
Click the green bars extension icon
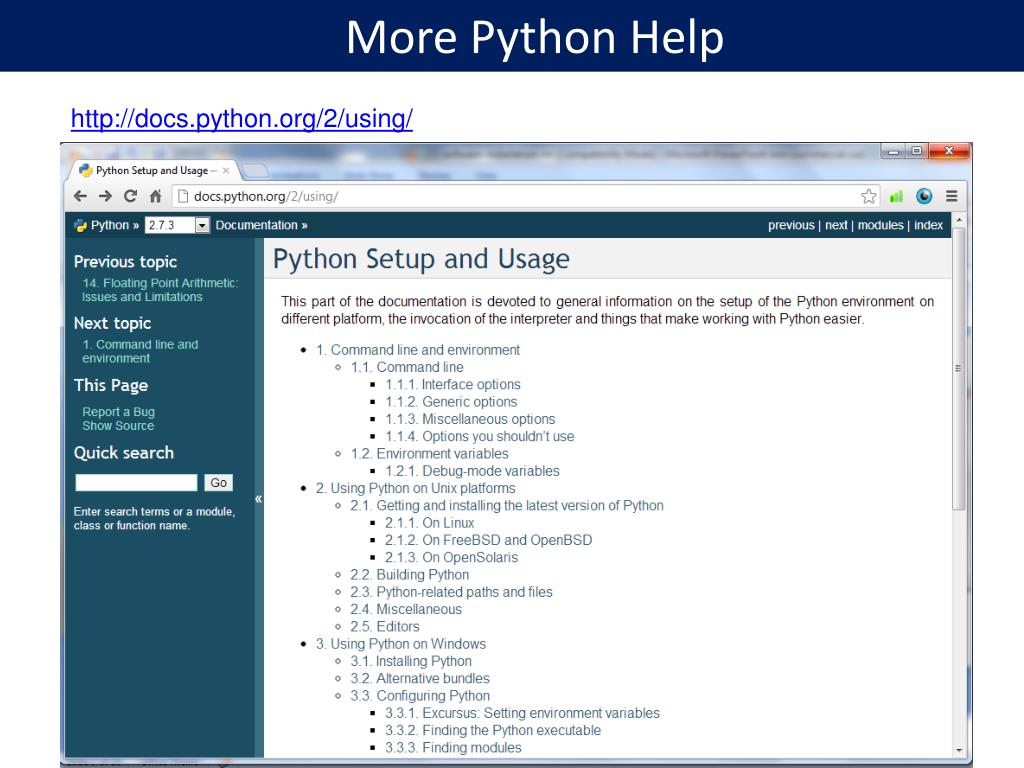coord(897,196)
